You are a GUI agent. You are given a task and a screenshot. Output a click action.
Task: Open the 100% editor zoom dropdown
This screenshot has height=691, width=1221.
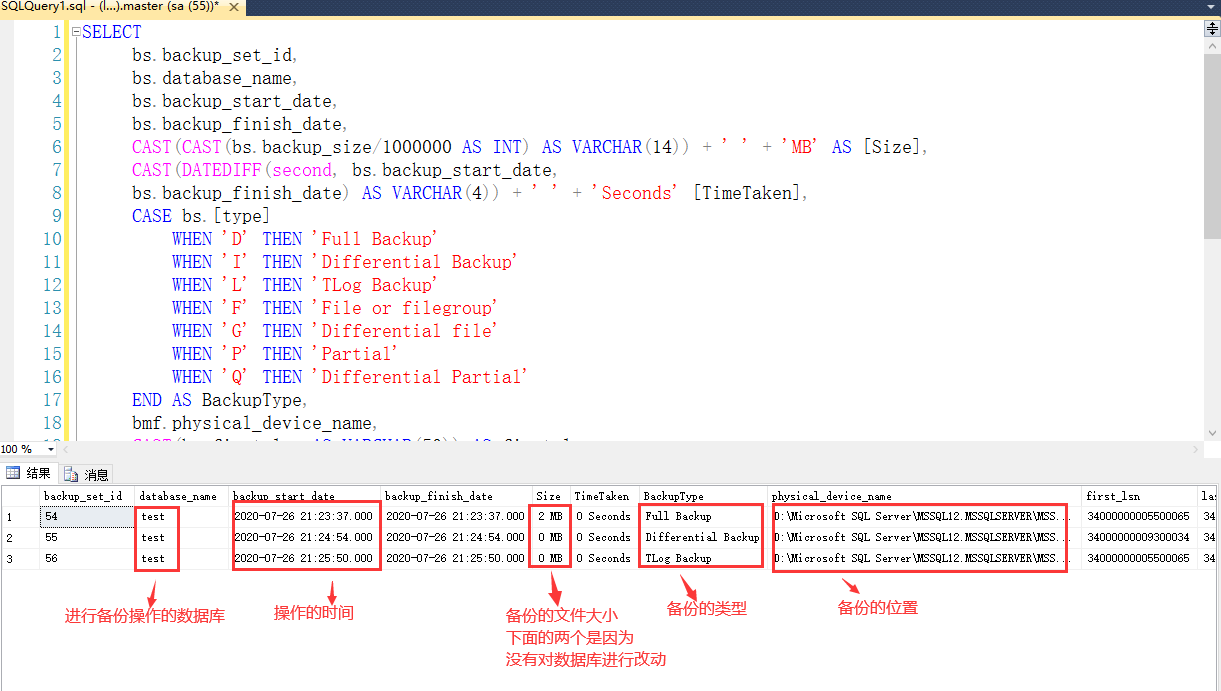[x=50, y=449]
